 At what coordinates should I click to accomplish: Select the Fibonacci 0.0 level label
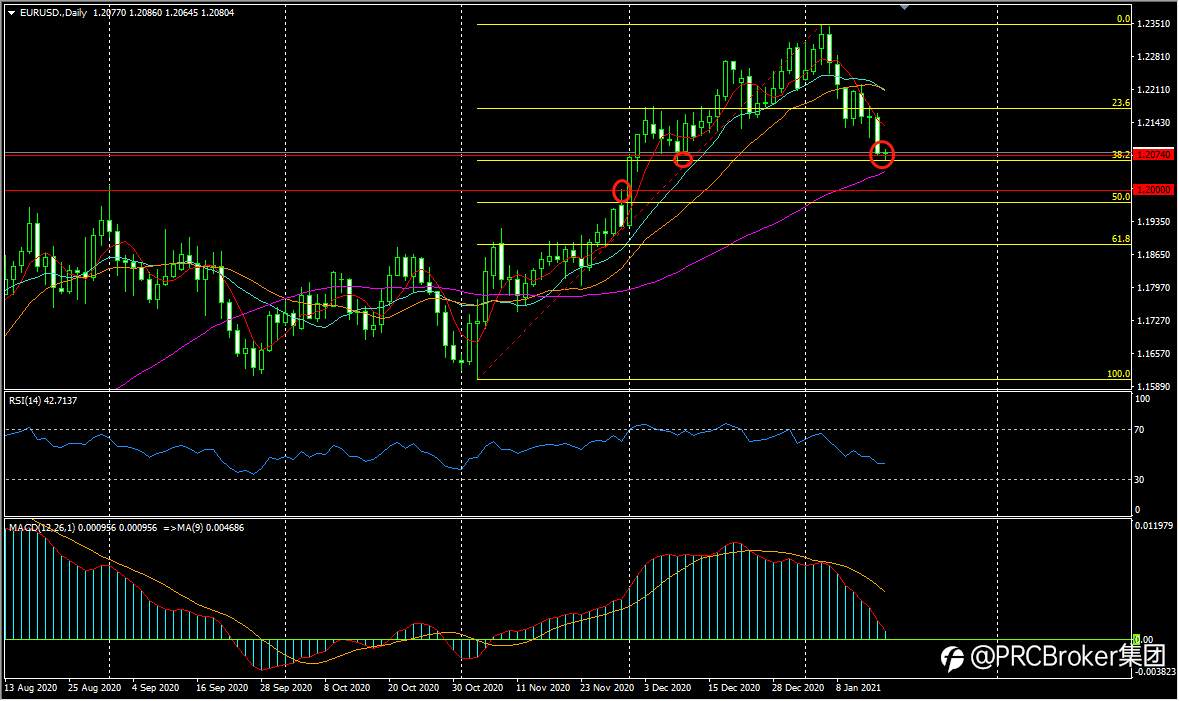coord(1123,19)
